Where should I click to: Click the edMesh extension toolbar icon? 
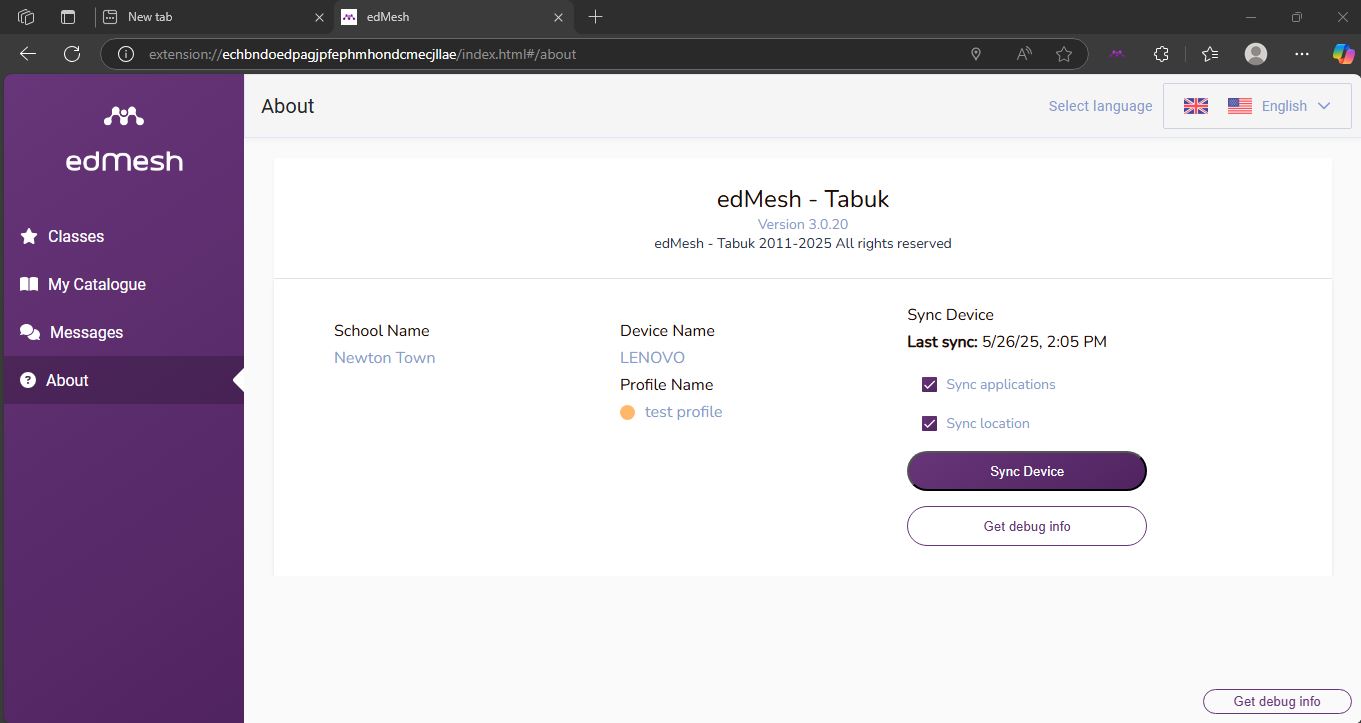(1117, 54)
